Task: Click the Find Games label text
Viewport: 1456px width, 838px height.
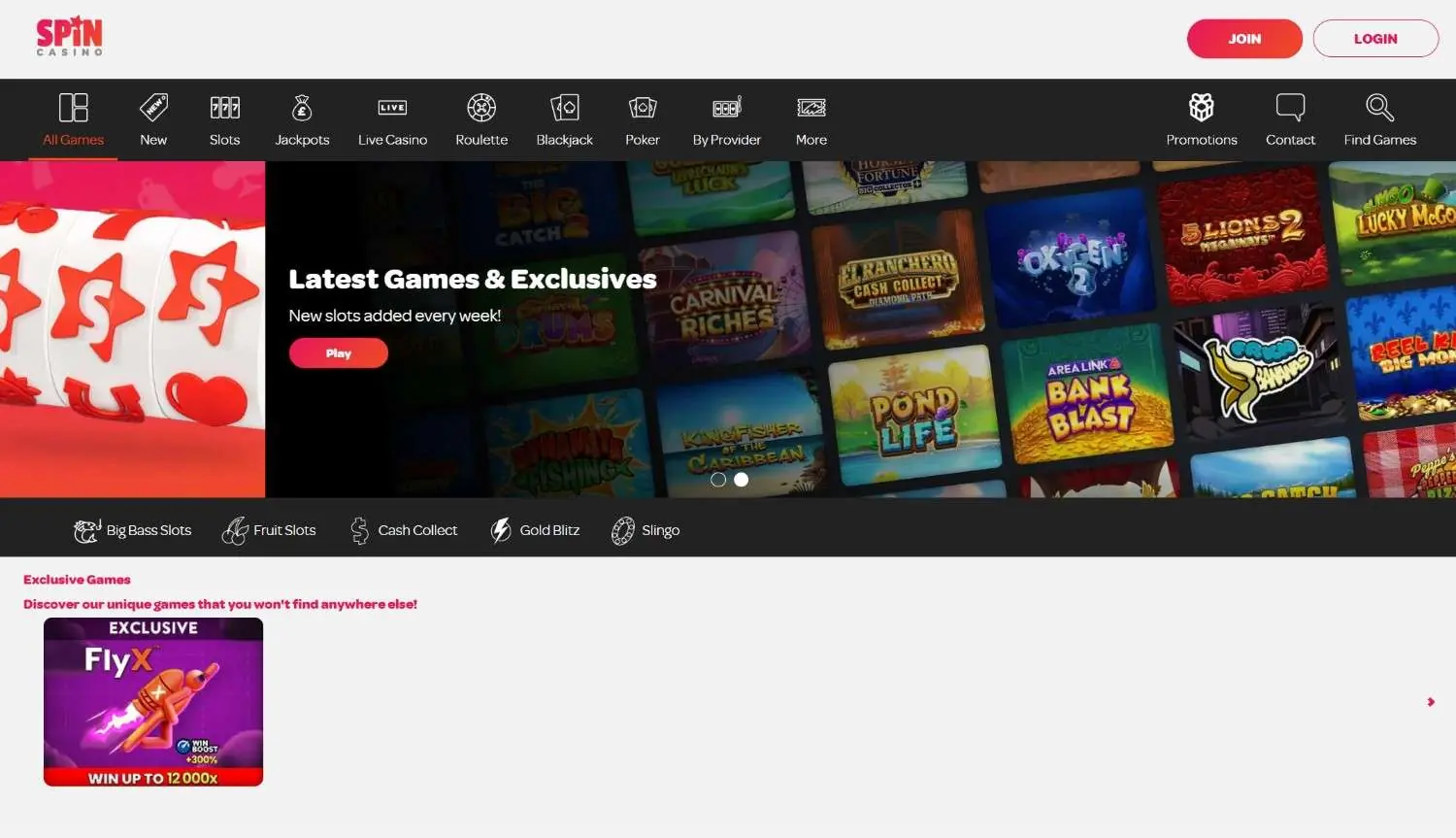Action: click(x=1380, y=140)
